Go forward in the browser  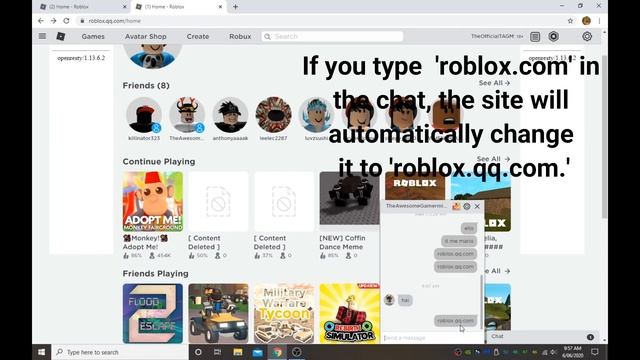(53, 20)
